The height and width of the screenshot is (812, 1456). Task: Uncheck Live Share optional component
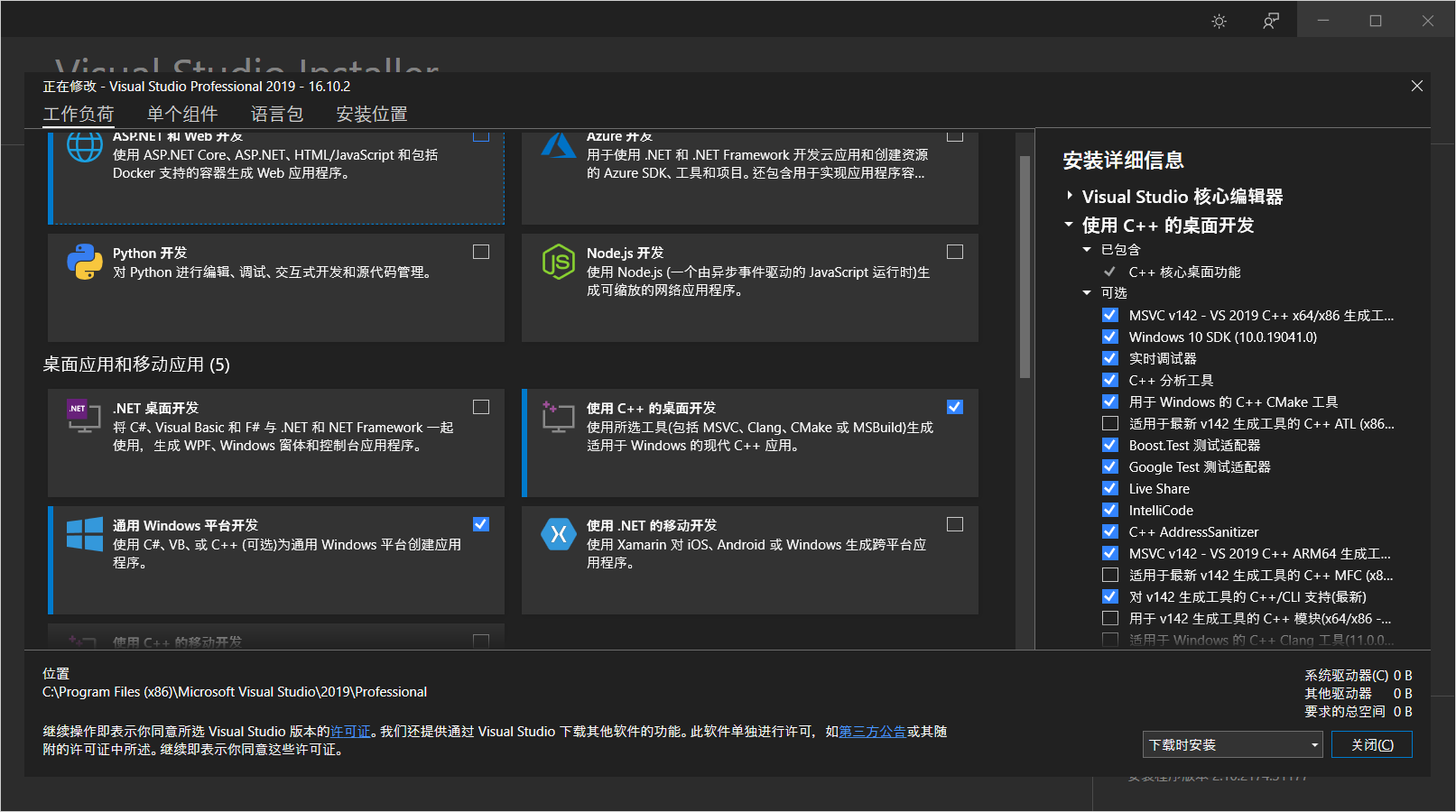click(x=1110, y=488)
